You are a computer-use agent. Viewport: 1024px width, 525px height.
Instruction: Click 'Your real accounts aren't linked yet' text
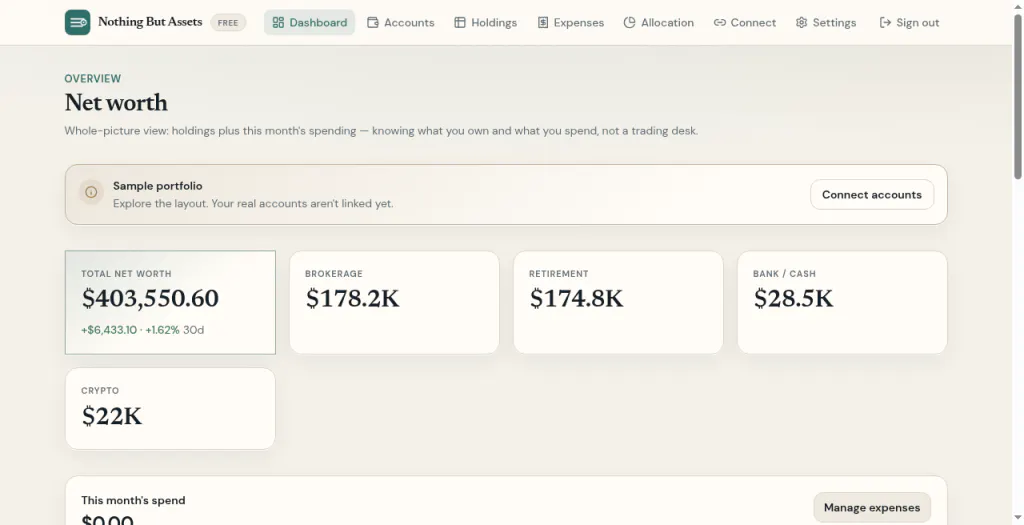[302, 203]
